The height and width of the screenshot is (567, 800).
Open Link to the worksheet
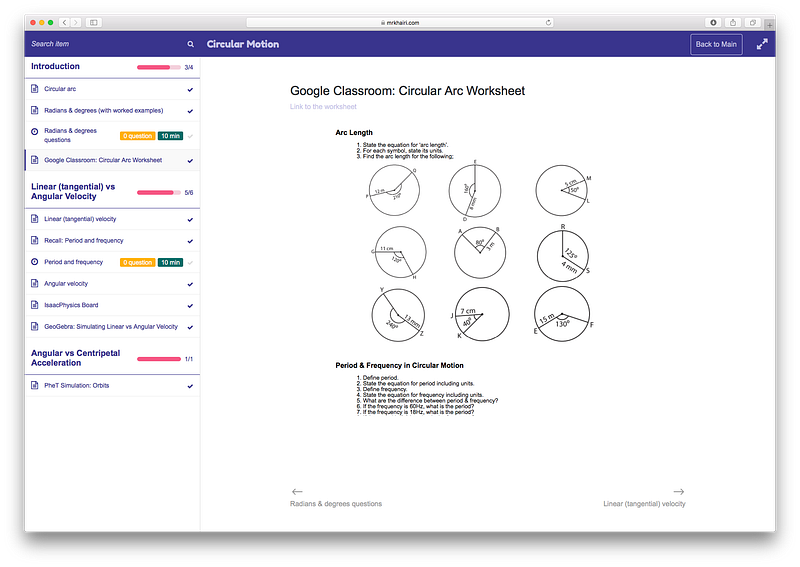(323, 107)
